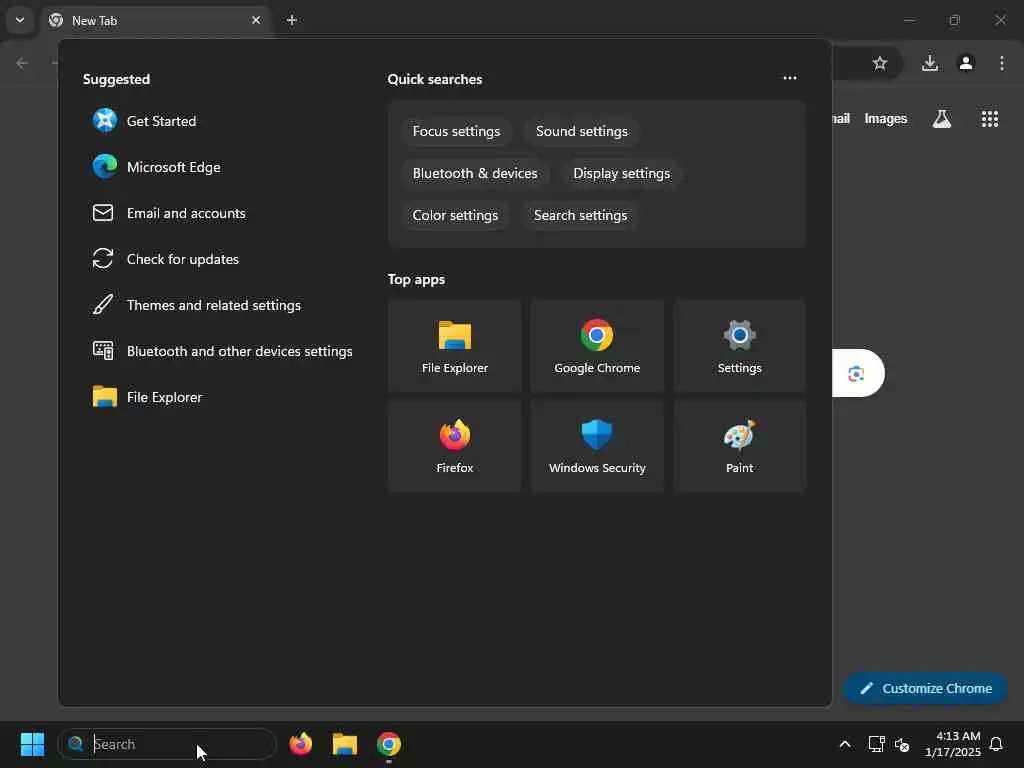The width and height of the screenshot is (1024, 768).
Task: Open the notifications bell in system tray
Action: coord(996,744)
